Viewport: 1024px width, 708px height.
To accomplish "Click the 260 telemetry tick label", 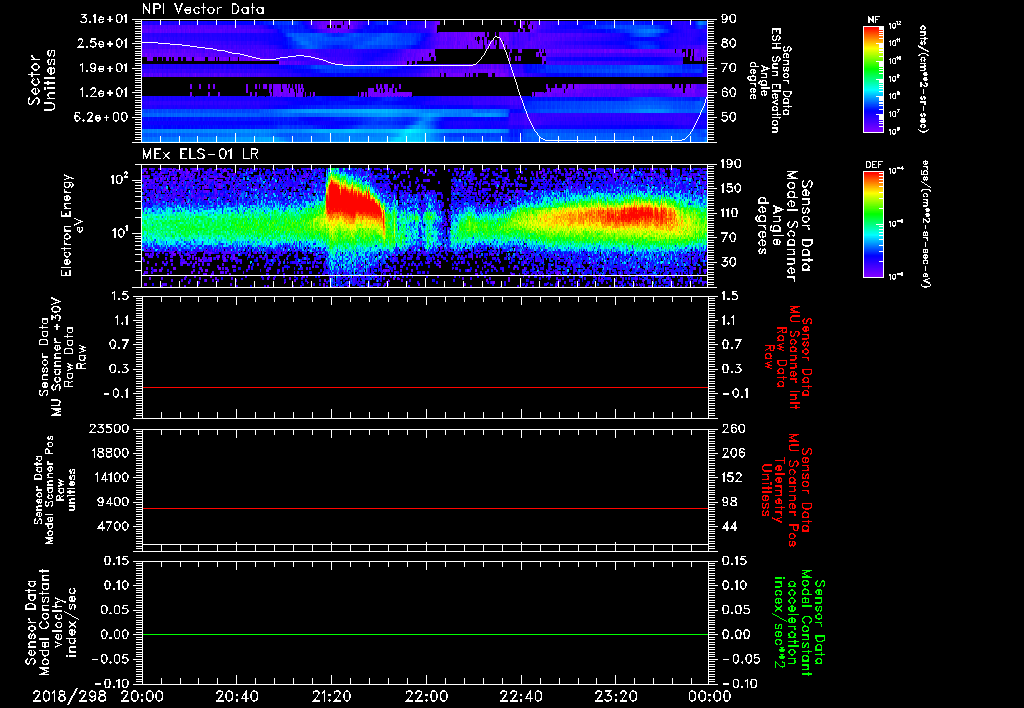I will 731,428.
